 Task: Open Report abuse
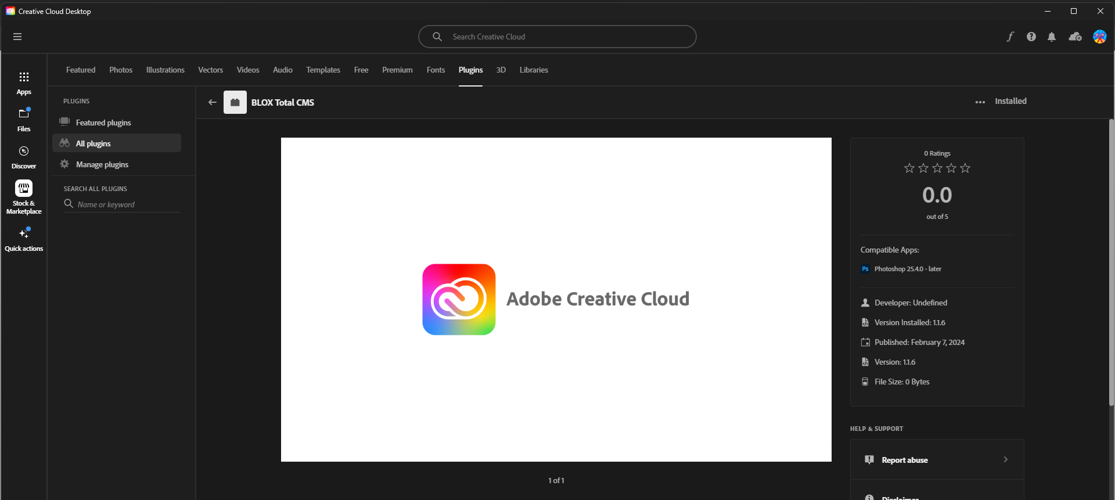click(x=937, y=459)
